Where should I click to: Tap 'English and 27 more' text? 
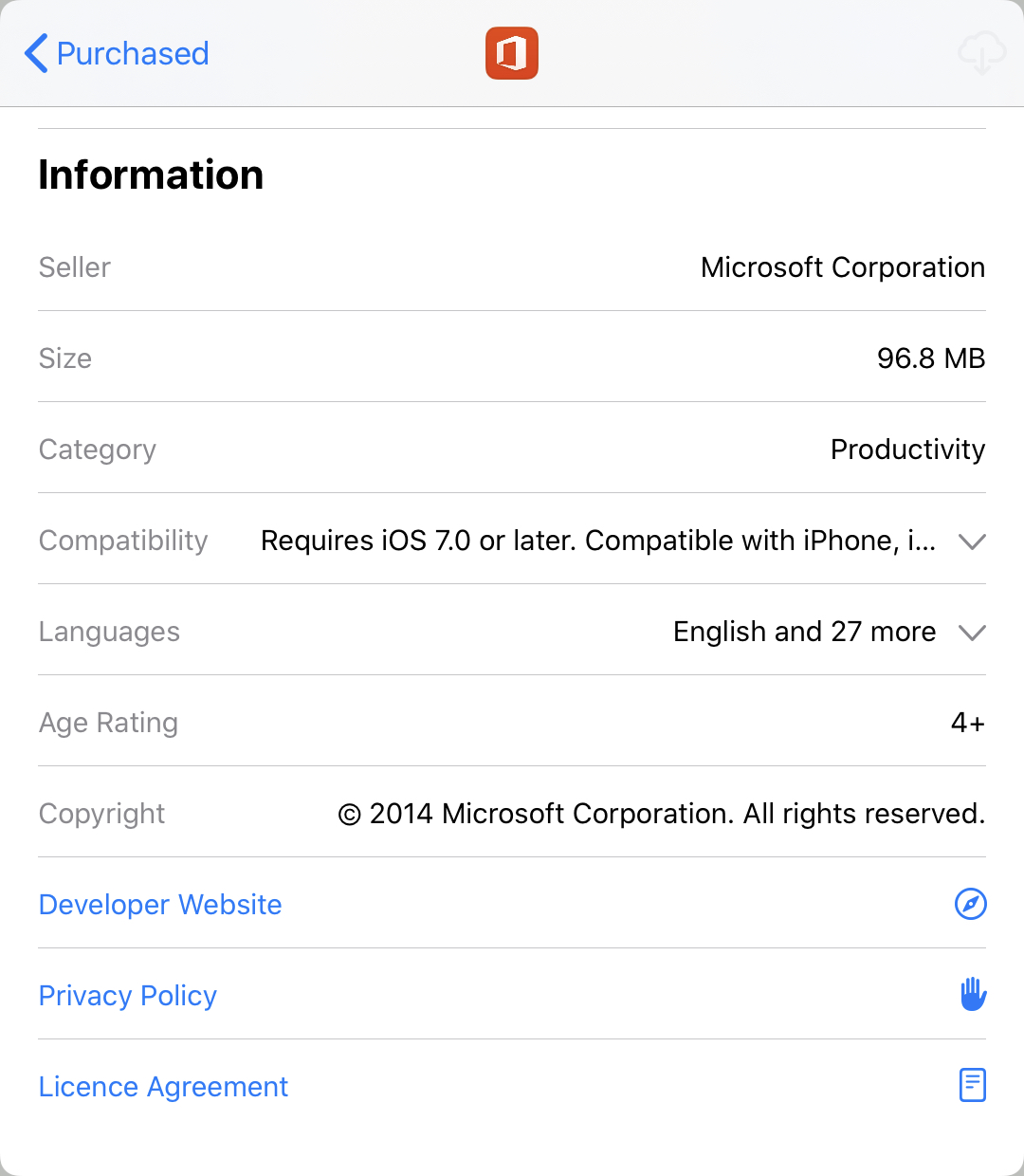[x=804, y=631]
